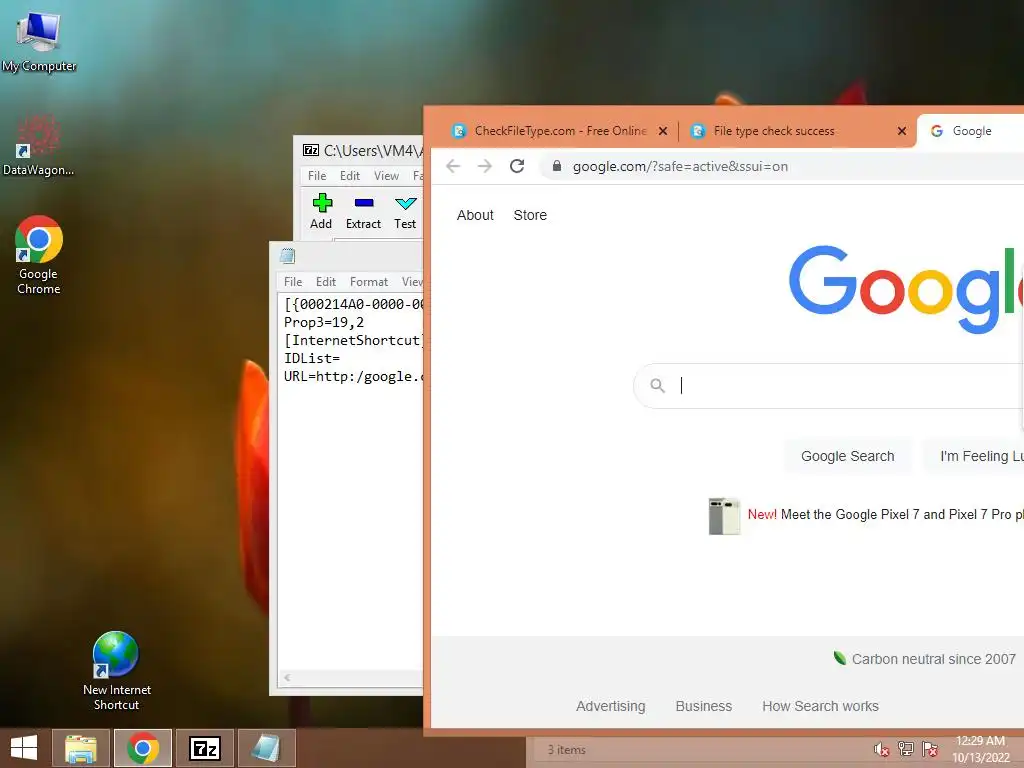Click the 7-Zip title bar icon
1024x768 pixels.
pos(311,150)
